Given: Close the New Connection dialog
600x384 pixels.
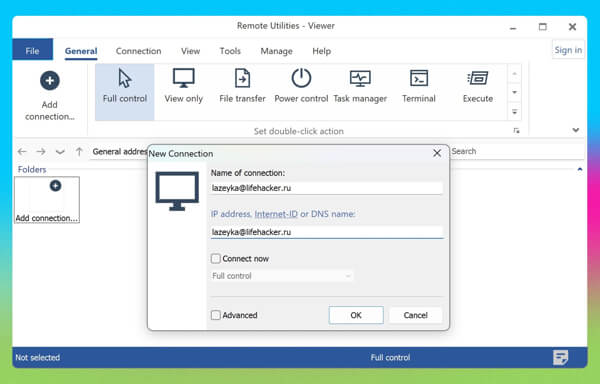Looking at the screenshot, I should pos(437,153).
